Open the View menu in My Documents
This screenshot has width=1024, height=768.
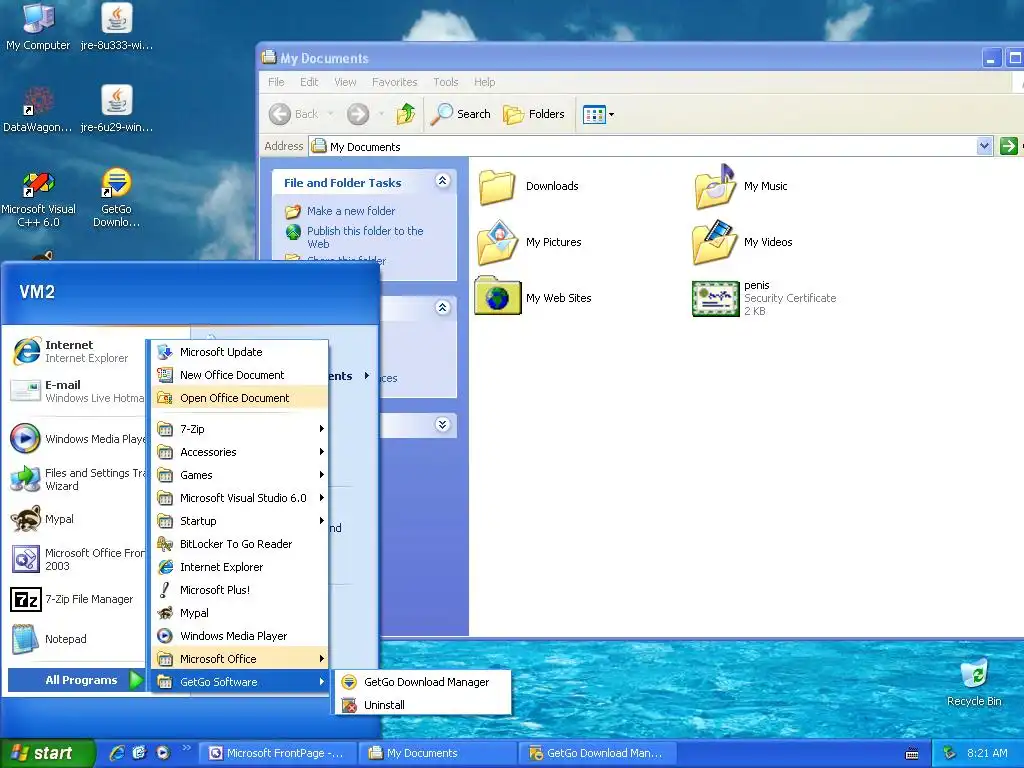[x=345, y=82]
